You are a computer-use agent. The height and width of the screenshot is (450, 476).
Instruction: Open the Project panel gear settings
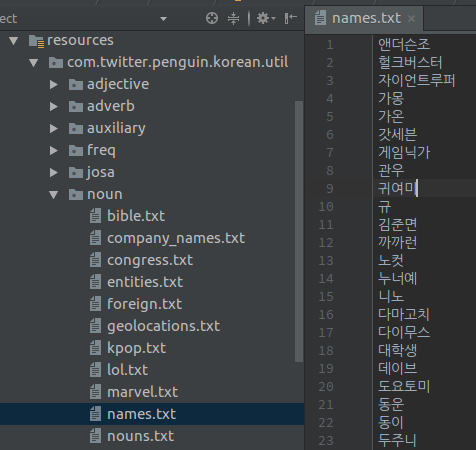266,18
